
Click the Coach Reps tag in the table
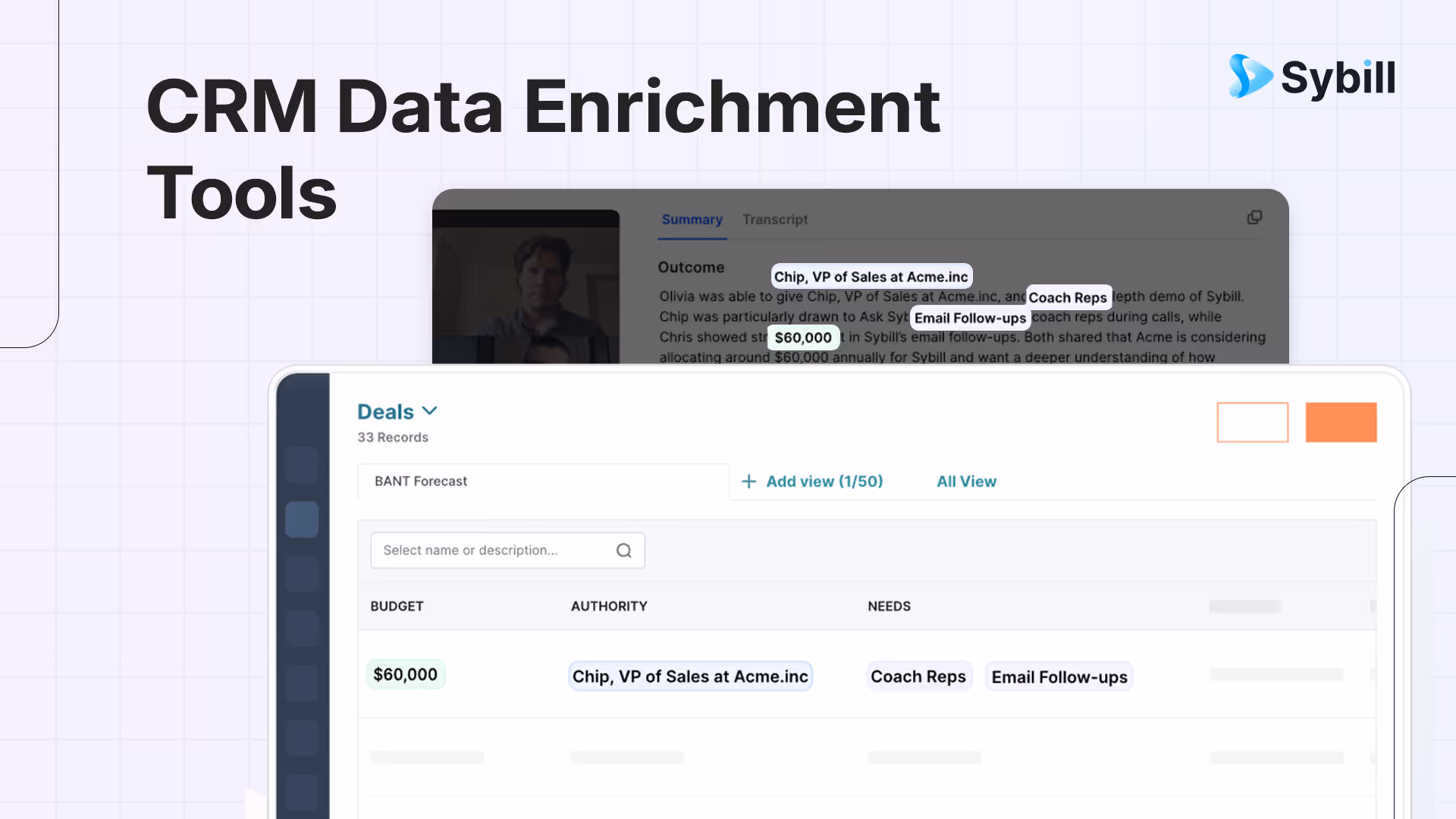(x=918, y=676)
